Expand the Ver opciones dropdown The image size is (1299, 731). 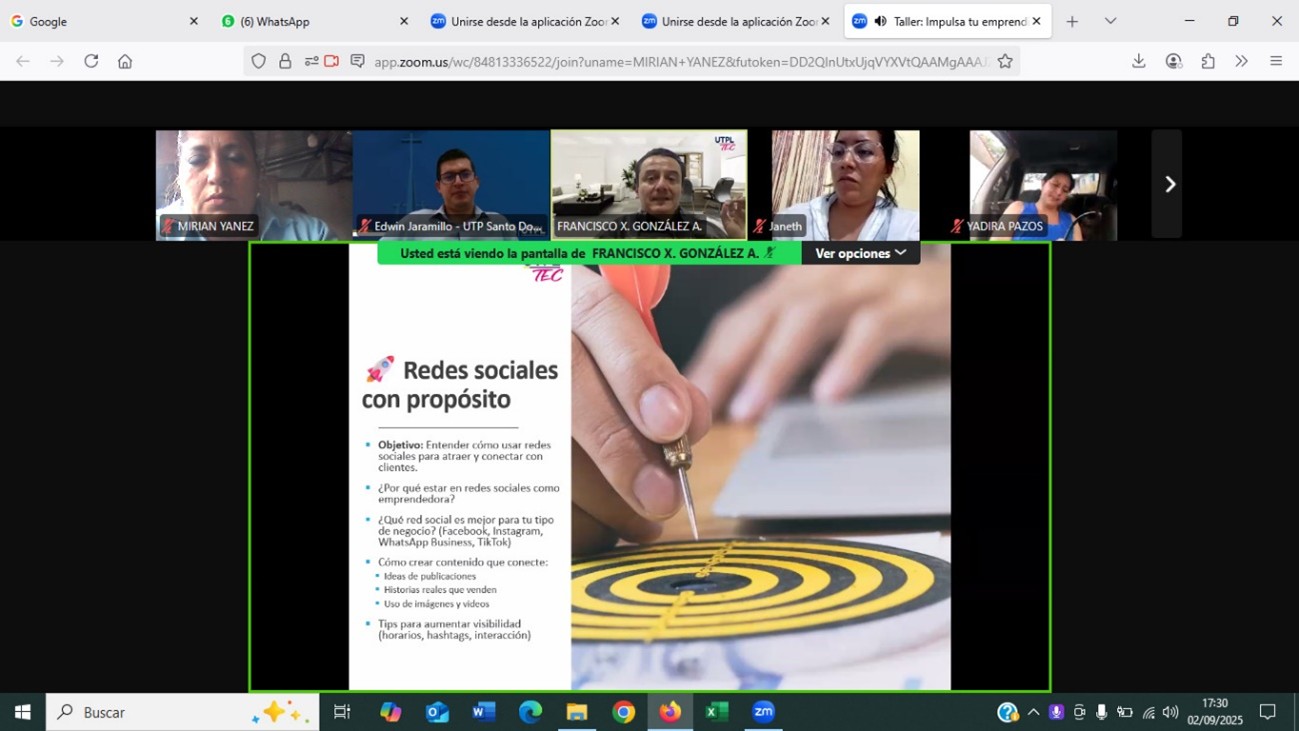pyautogui.click(x=860, y=253)
